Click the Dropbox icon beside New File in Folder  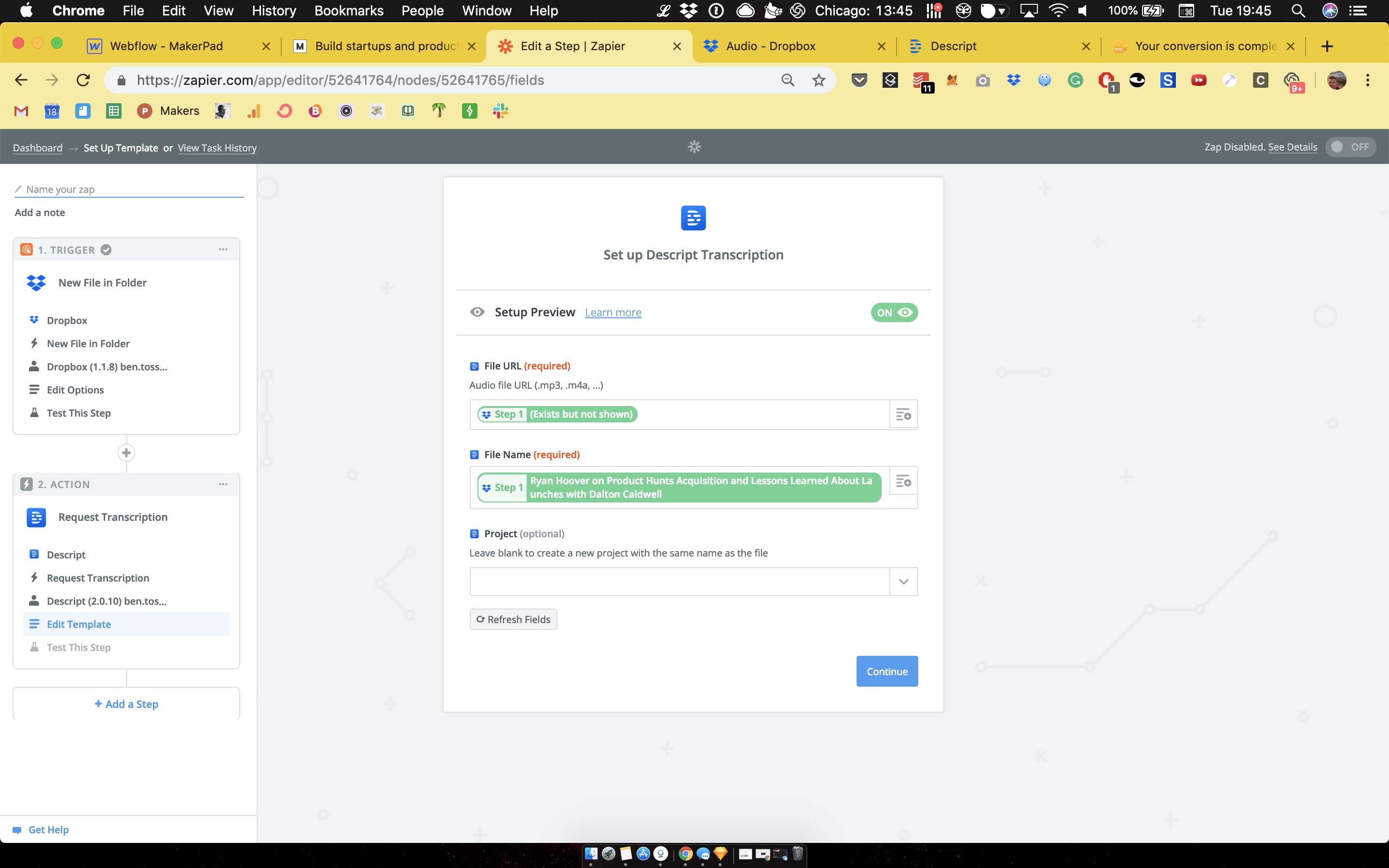36,283
